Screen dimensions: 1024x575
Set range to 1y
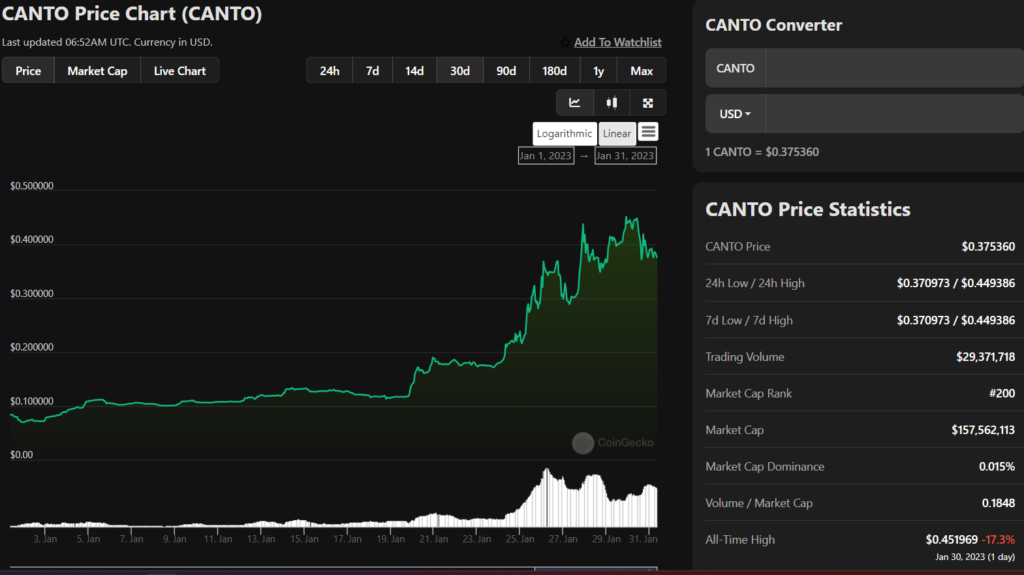(x=599, y=71)
